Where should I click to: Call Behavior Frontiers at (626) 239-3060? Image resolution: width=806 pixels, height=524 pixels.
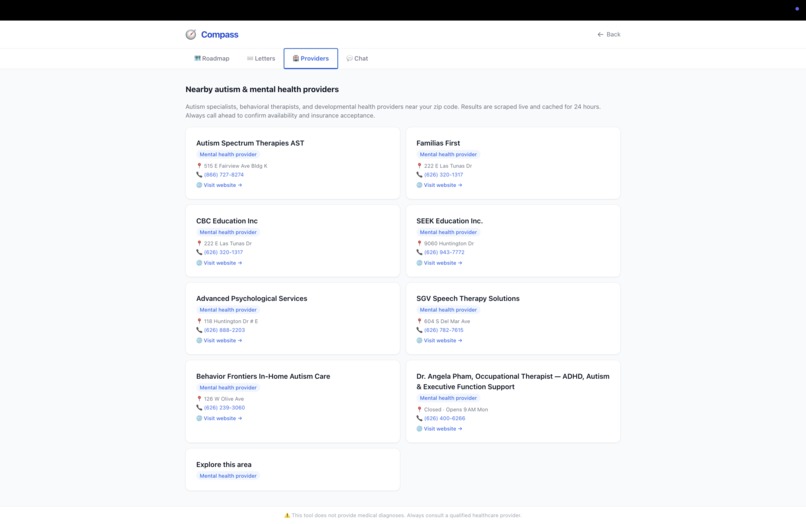pyautogui.click(x=224, y=408)
